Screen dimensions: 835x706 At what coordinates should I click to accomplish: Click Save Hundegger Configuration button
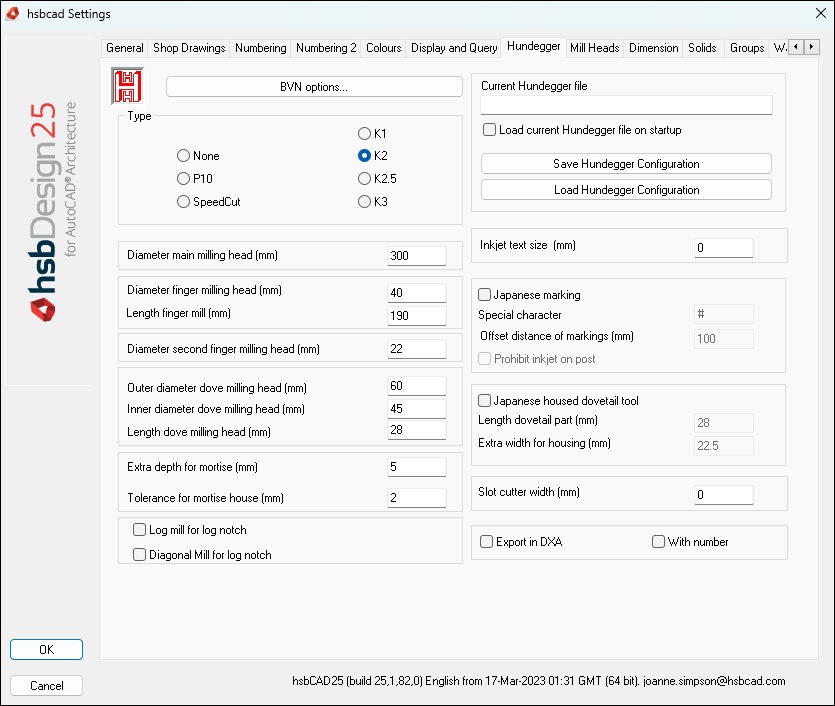[626, 163]
